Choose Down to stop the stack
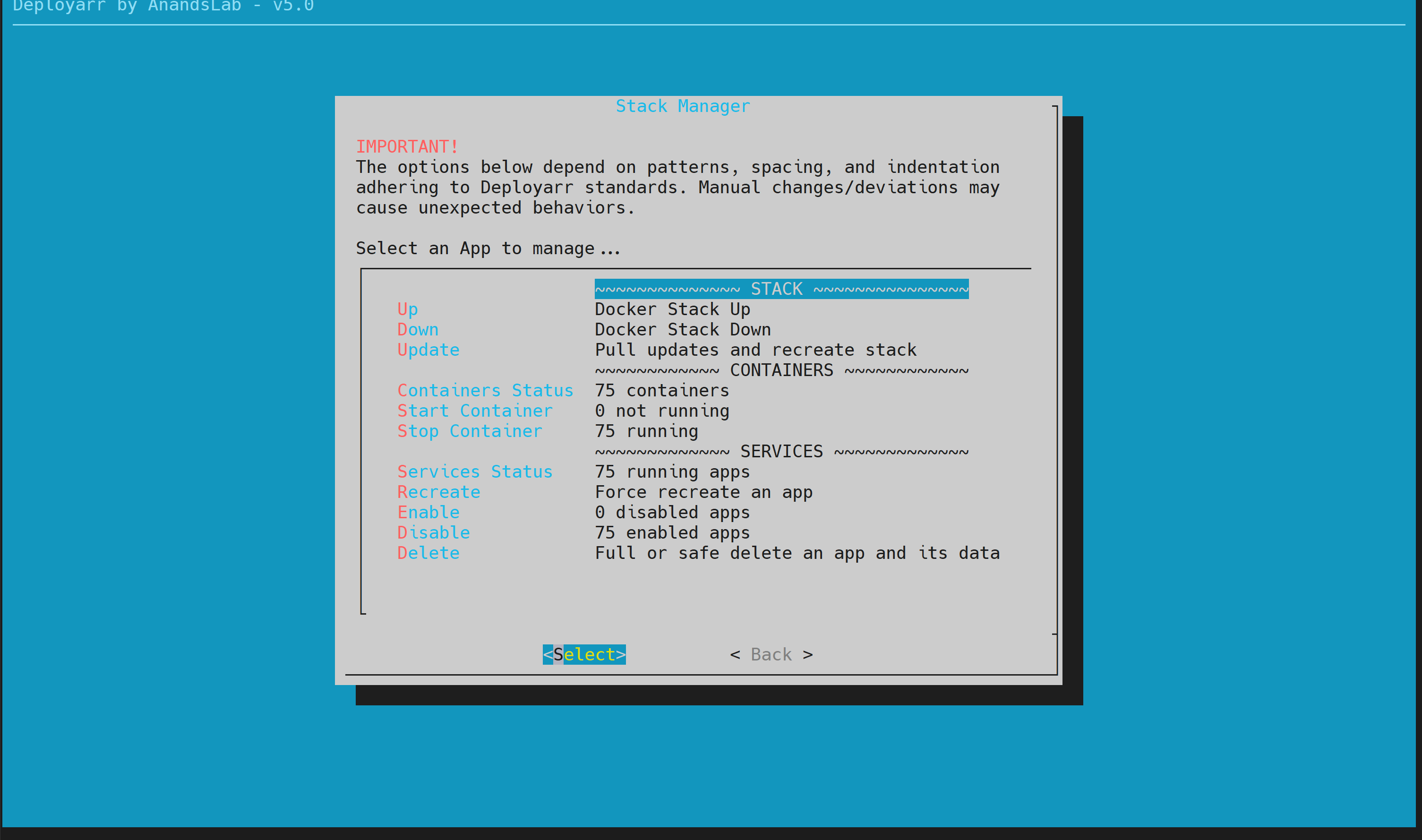Viewport: 1422px width, 840px height. click(x=418, y=329)
